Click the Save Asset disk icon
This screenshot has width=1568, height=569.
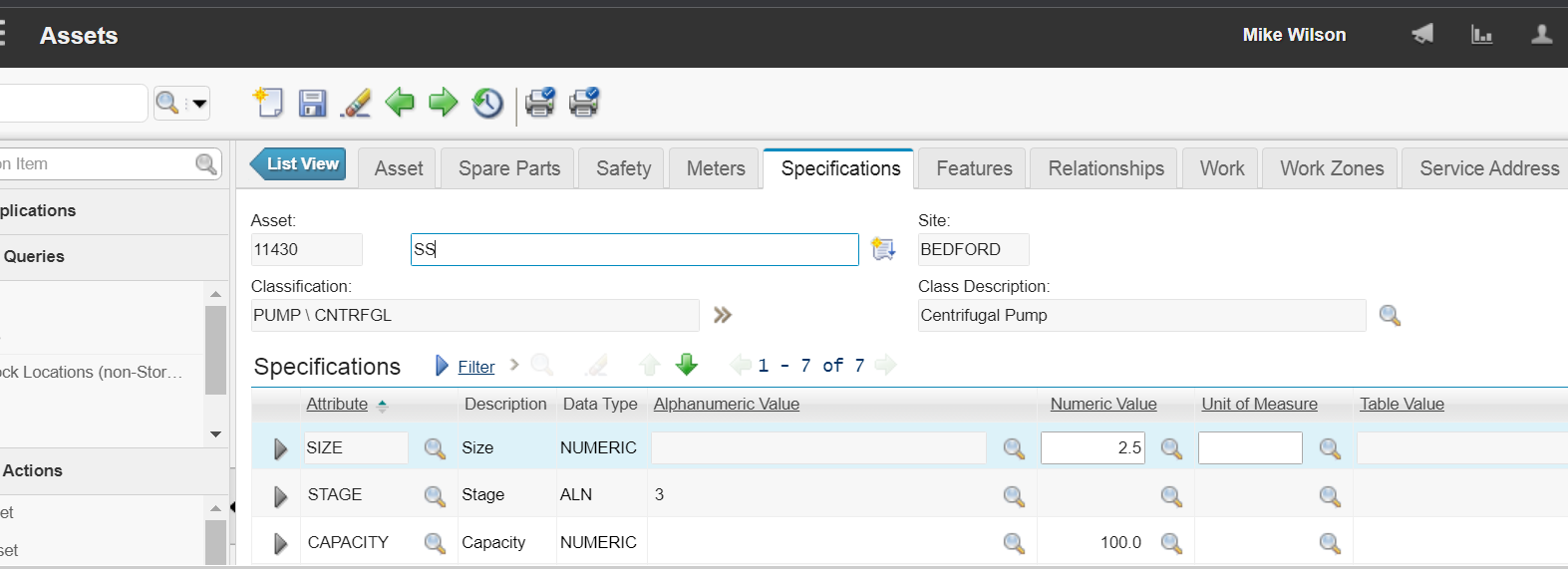pos(313,103)
